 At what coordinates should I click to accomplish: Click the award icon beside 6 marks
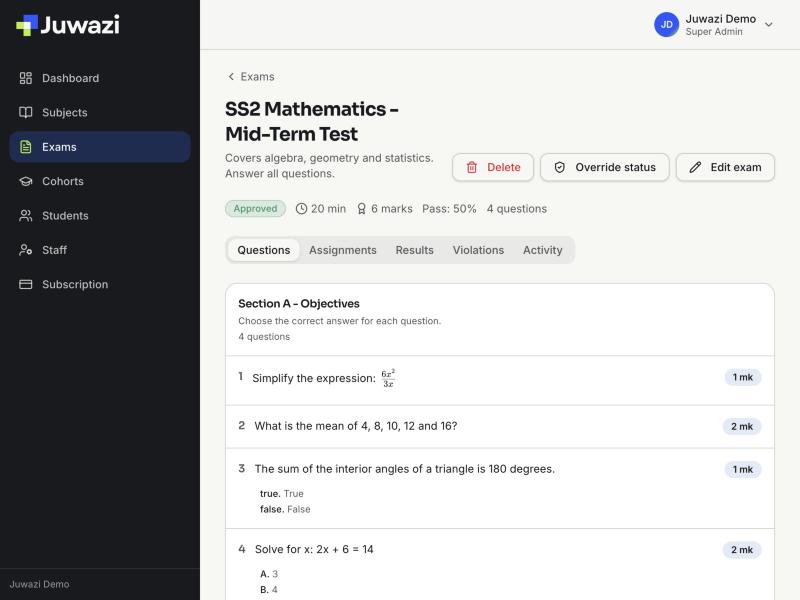pos(361,209)
